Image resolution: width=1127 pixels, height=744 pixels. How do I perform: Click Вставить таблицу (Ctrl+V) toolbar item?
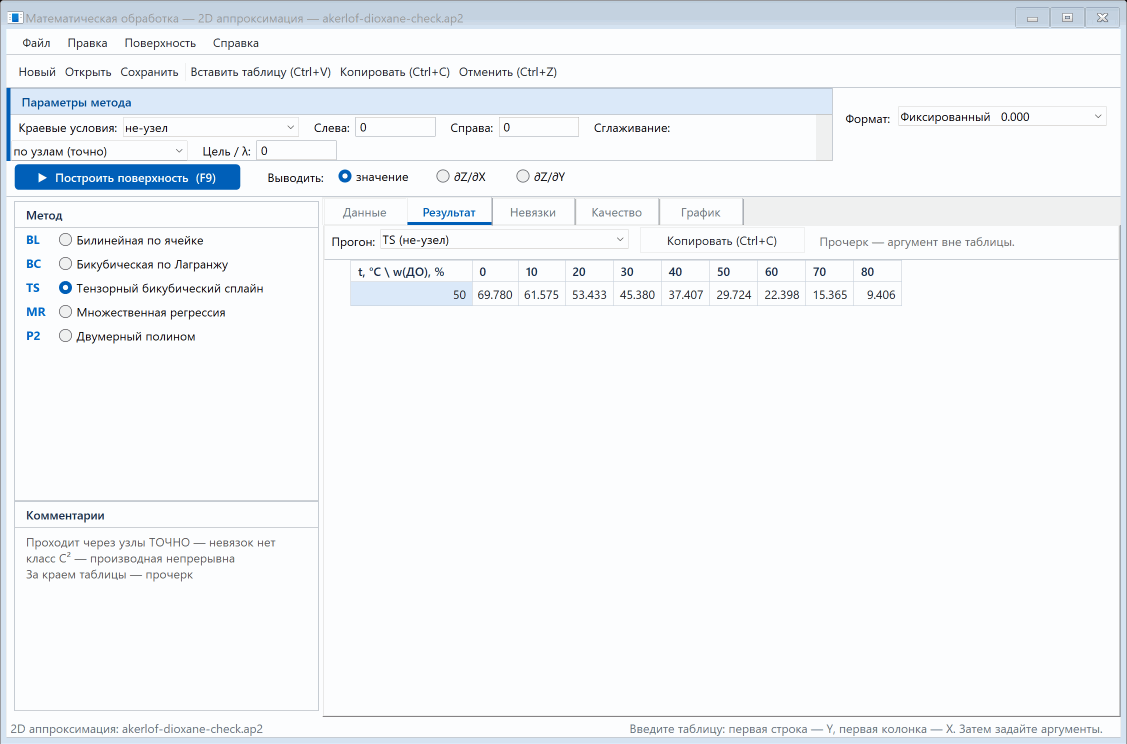coord(260,72)
